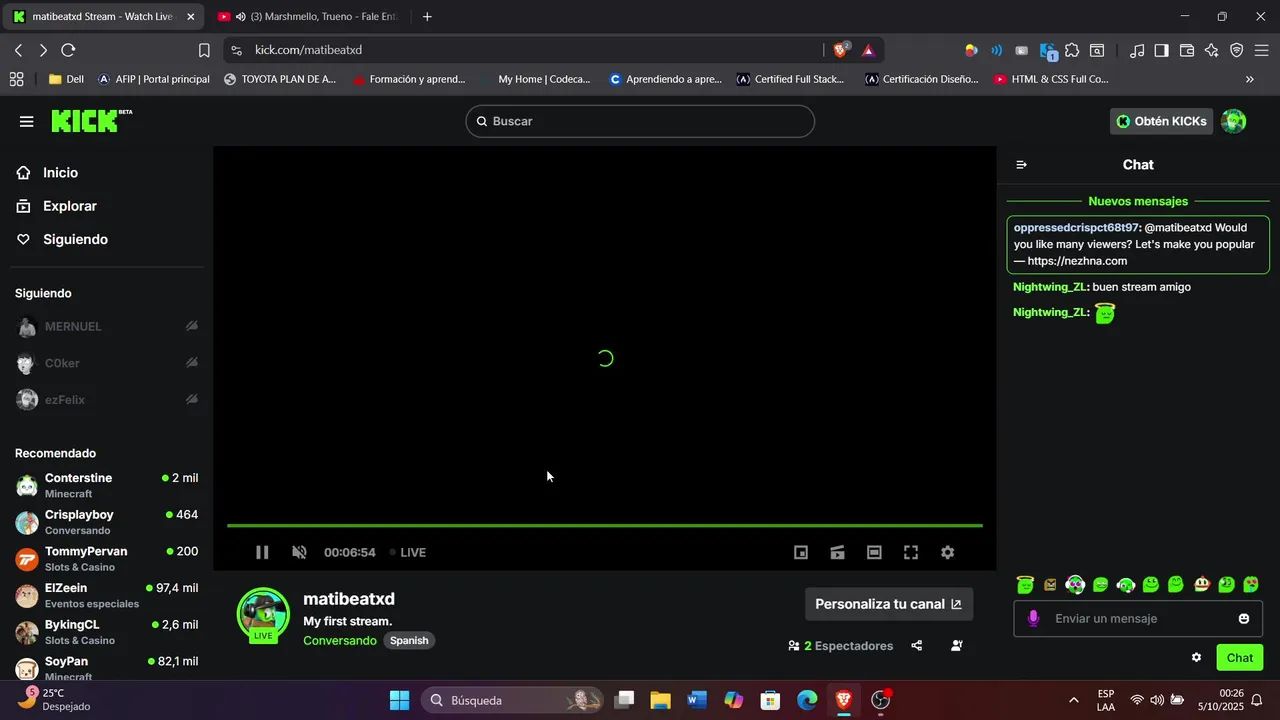
Task: Open the music note playlist icon
Action: 1137,50
